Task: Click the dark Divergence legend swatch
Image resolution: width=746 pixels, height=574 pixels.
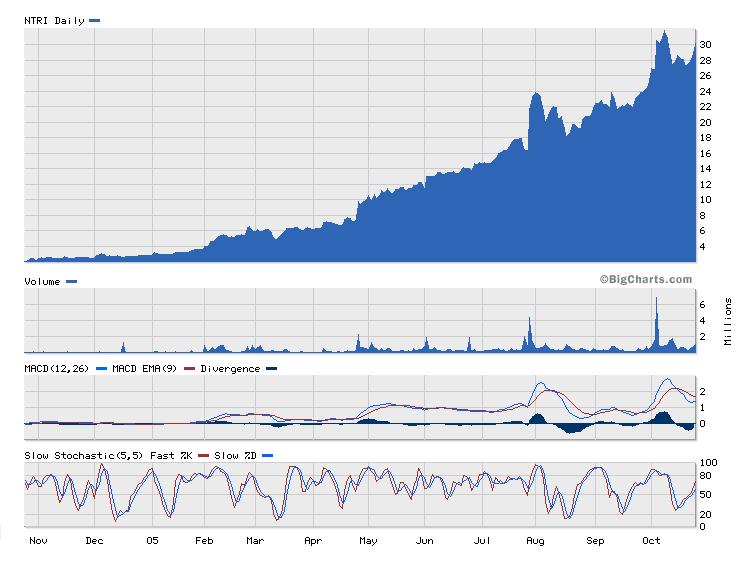Action: point(272,369)
